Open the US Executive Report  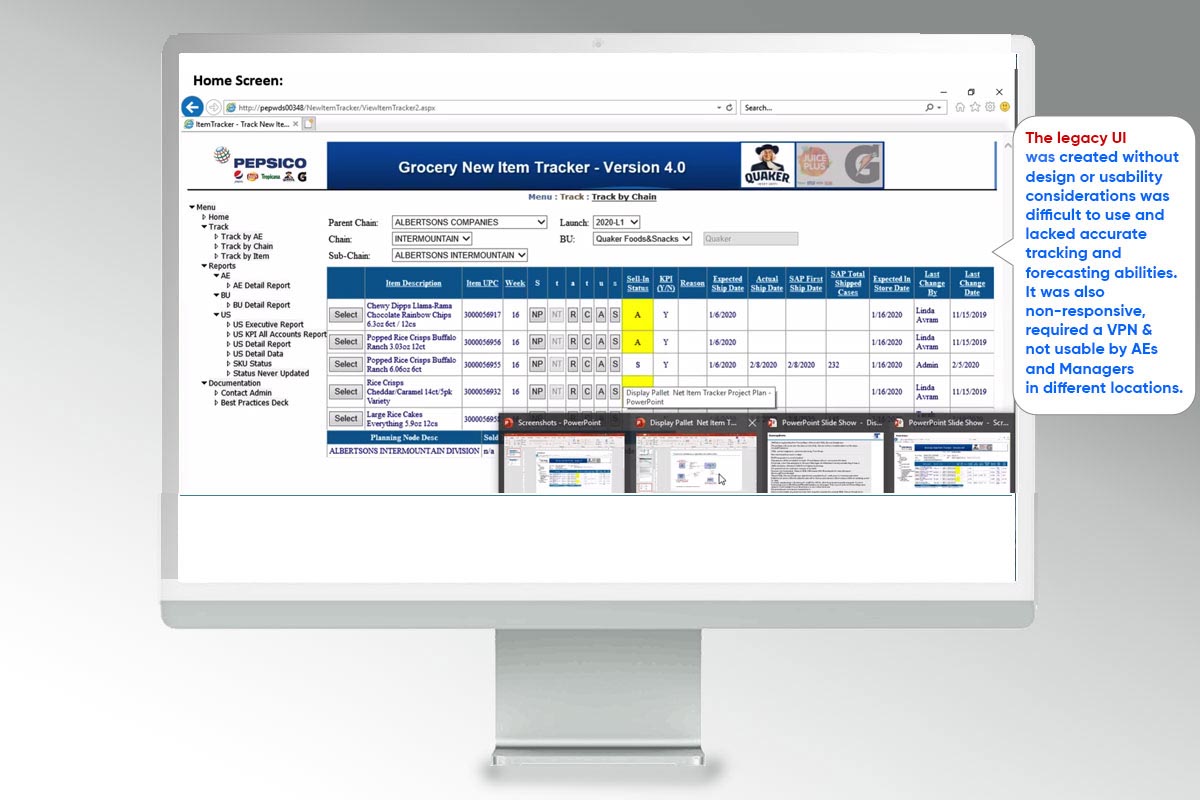[268, 325]
